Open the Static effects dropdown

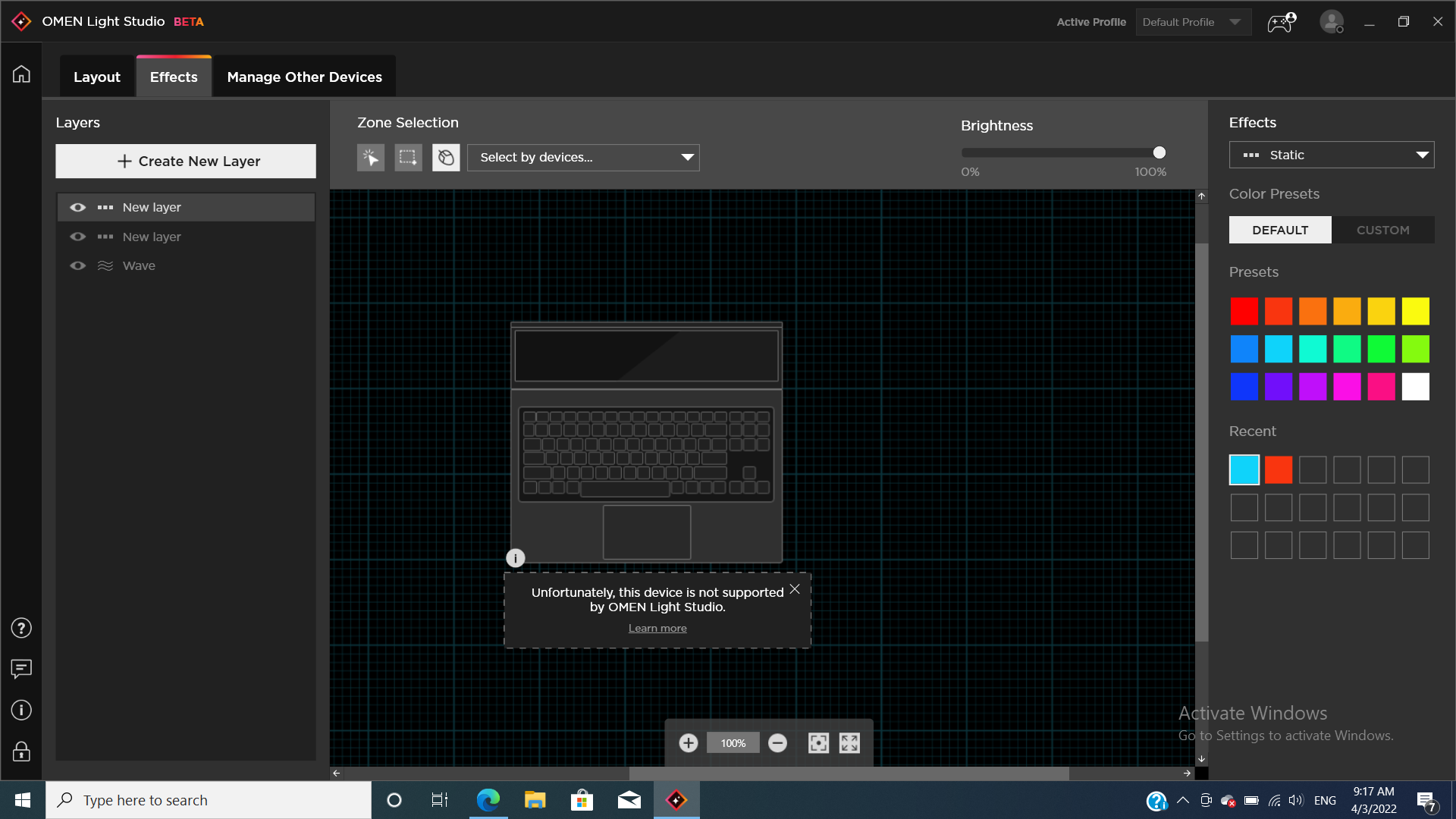point(1331,155)
